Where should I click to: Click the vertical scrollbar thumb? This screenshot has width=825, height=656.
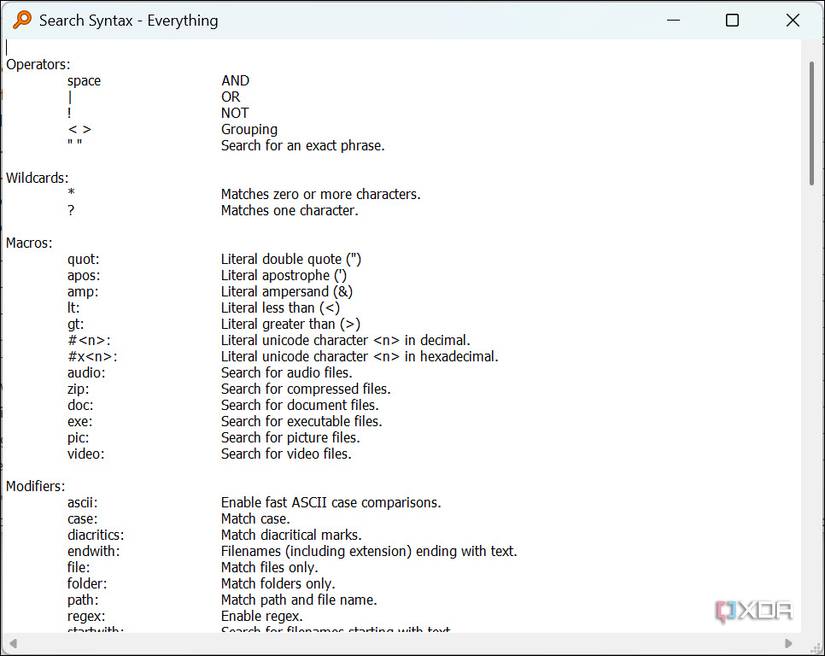(x=812, y=123)
